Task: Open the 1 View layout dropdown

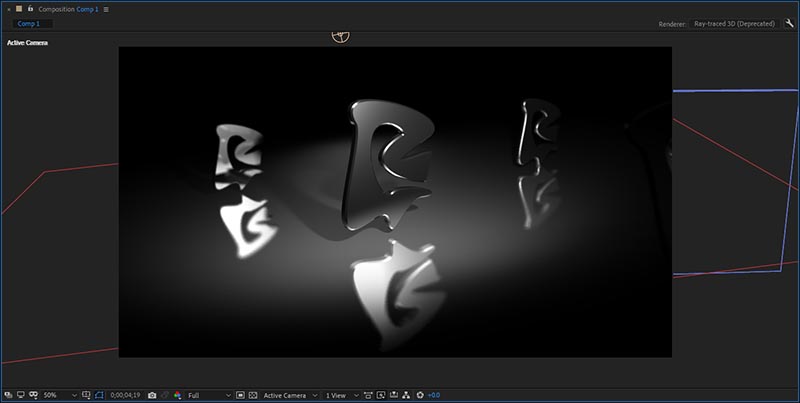Action: click(342, 395)
